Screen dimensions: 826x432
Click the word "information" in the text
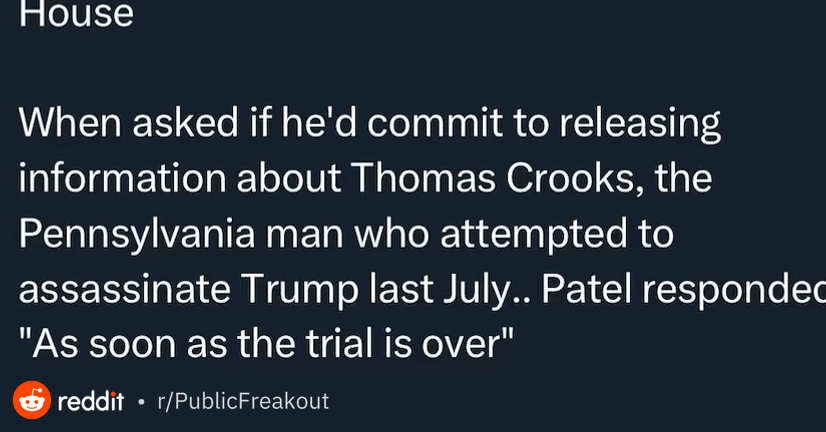point(123,178)
